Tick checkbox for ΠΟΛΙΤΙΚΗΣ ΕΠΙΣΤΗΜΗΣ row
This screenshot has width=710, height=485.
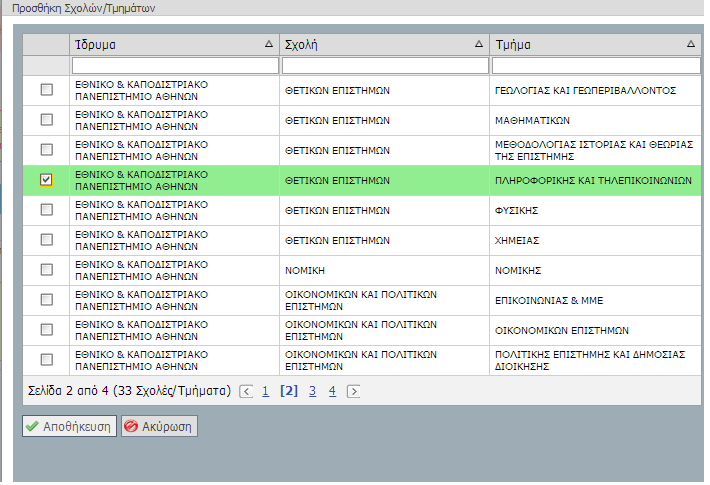point(47,360)
